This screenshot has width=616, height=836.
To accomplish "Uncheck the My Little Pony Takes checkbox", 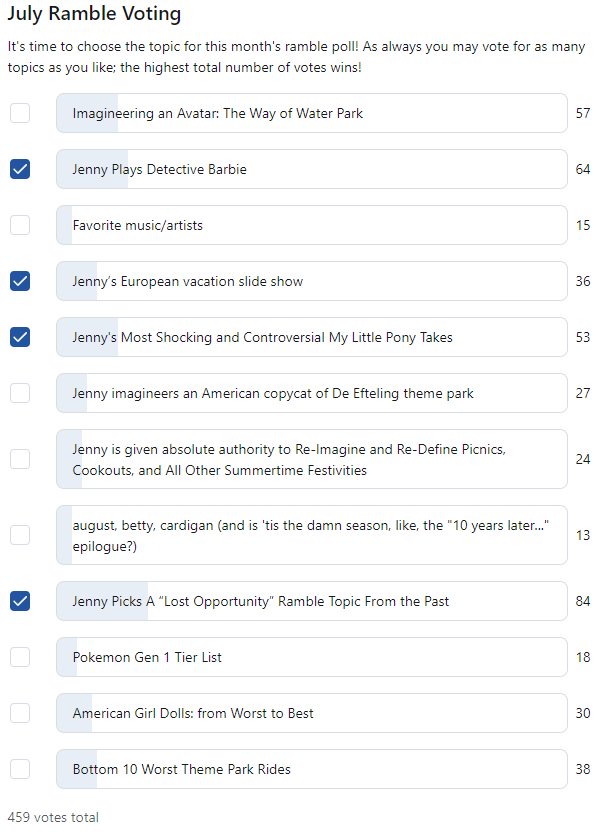I will point(20,337).
